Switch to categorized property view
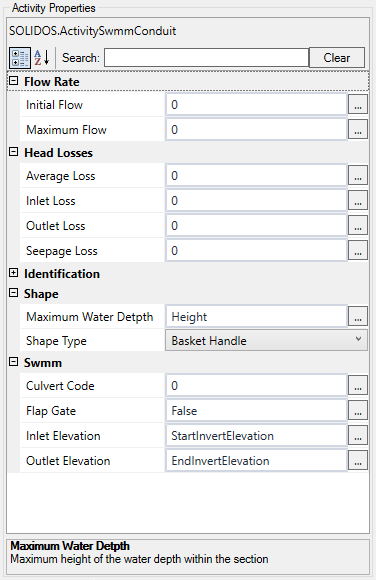This screenshot has height=580, width=376. (20, 58)
